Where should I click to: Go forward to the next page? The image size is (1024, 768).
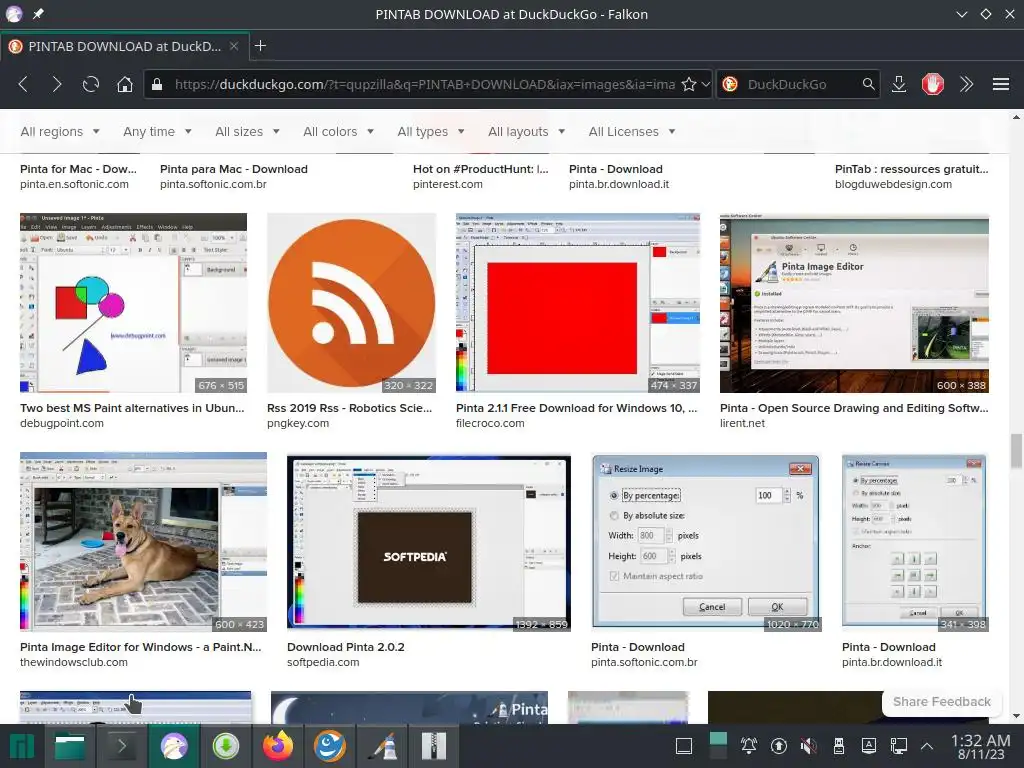(57, 84)
